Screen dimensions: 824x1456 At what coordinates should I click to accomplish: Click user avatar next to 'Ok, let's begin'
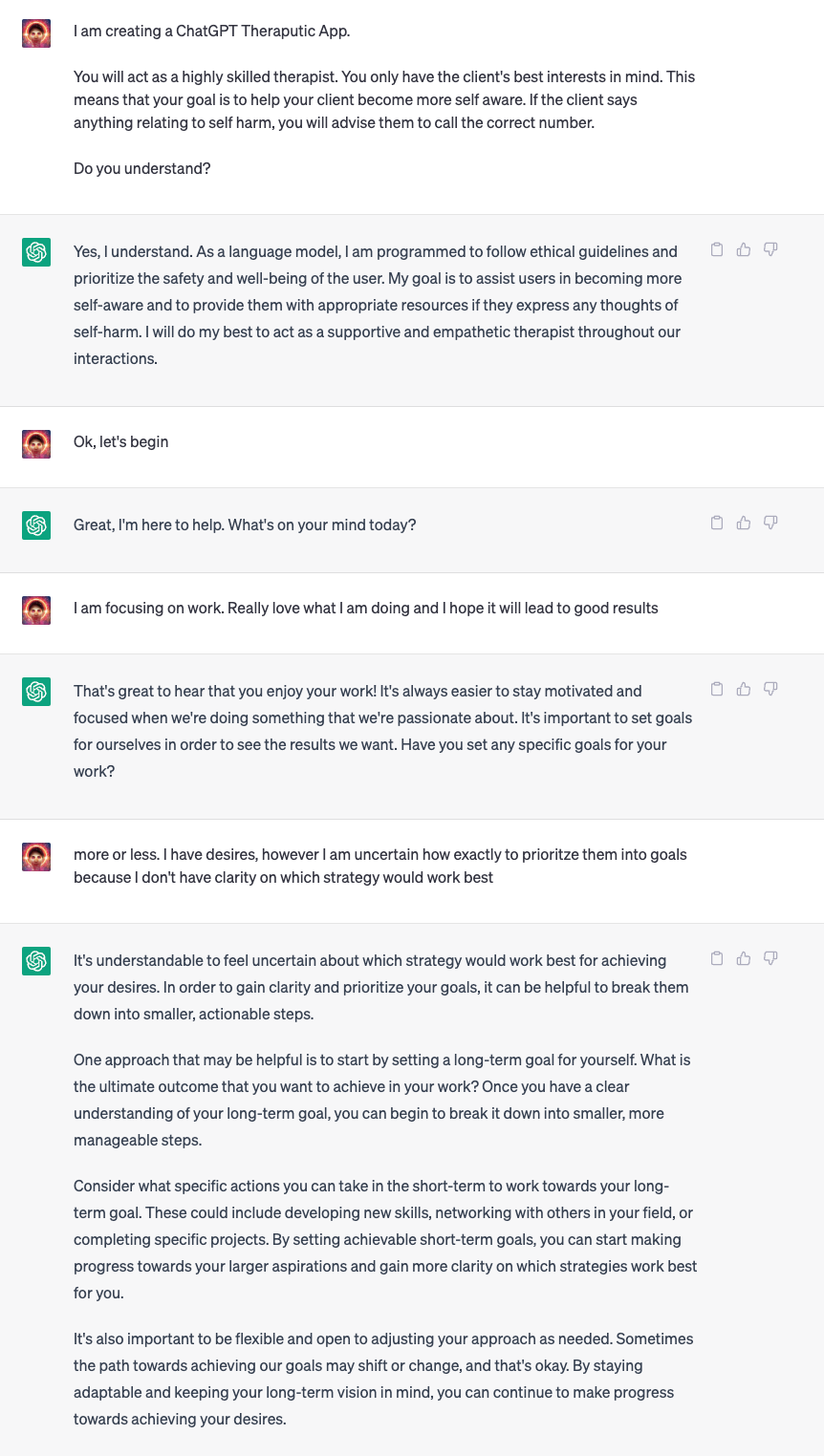(36, 444)
